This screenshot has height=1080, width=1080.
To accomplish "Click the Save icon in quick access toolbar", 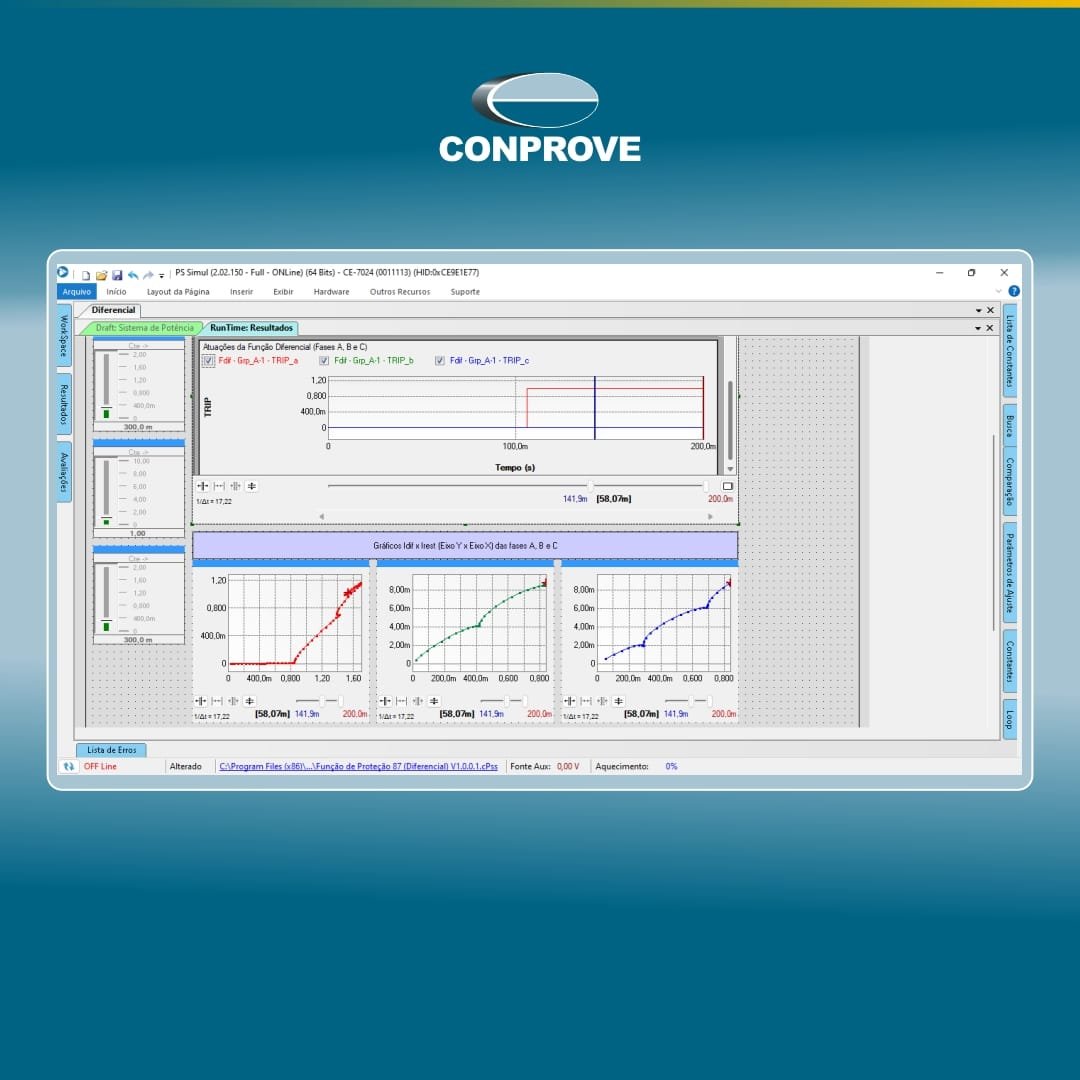I will point(117,274).
